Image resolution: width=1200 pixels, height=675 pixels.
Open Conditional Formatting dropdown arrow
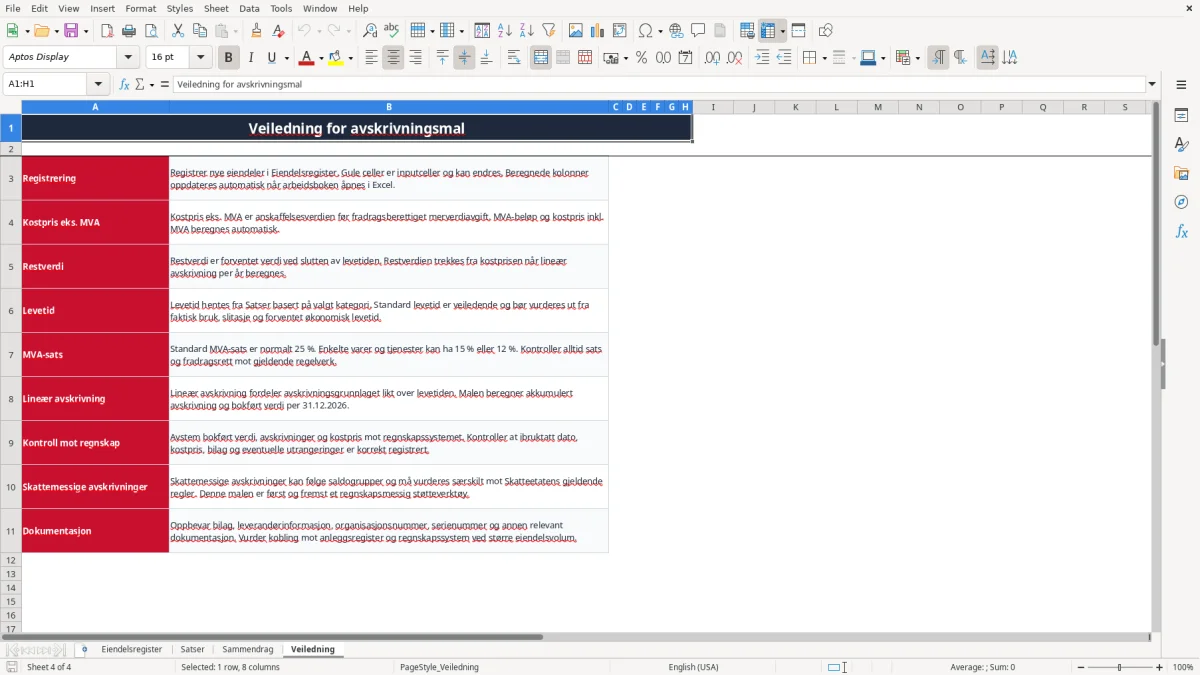[x=917, y=58]
